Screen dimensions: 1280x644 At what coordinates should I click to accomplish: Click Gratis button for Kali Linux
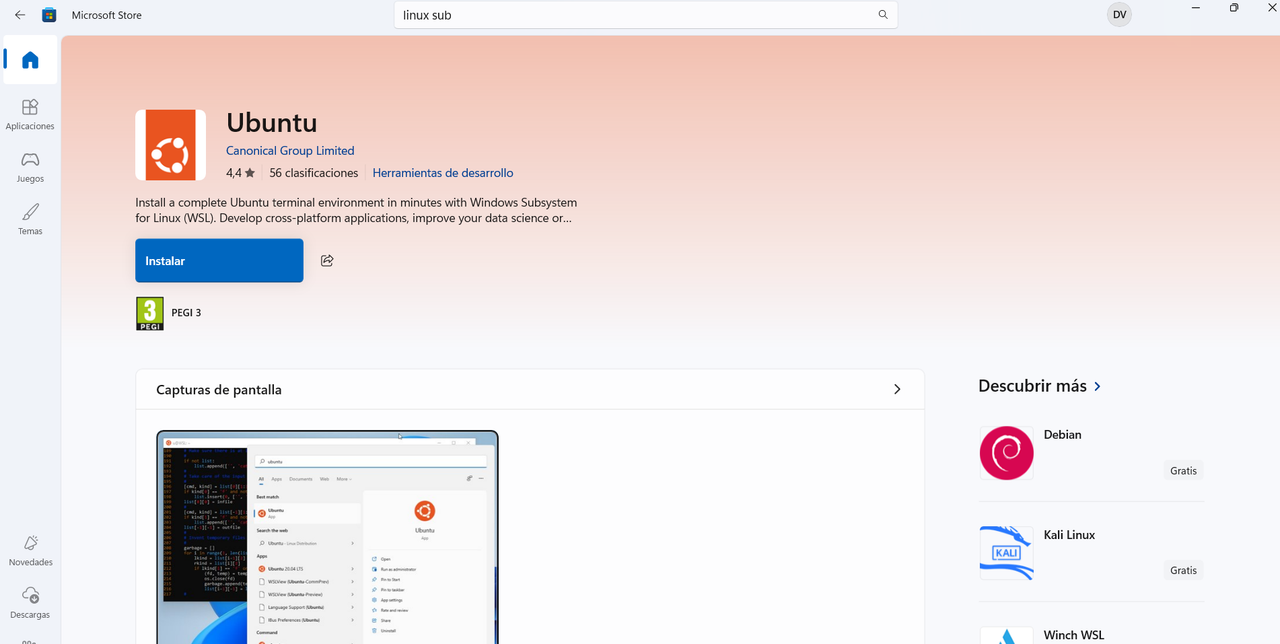(1183, 570)
